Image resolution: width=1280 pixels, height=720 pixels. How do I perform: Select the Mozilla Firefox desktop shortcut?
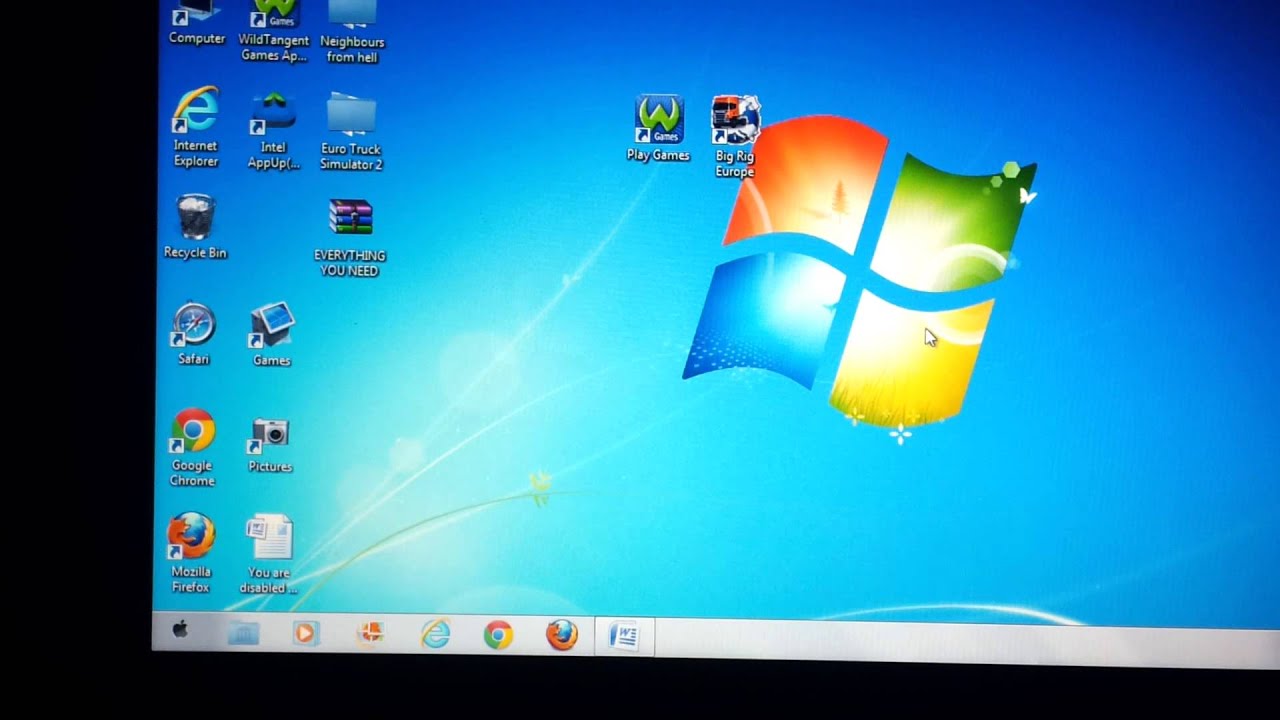click(x=191, y=553)
